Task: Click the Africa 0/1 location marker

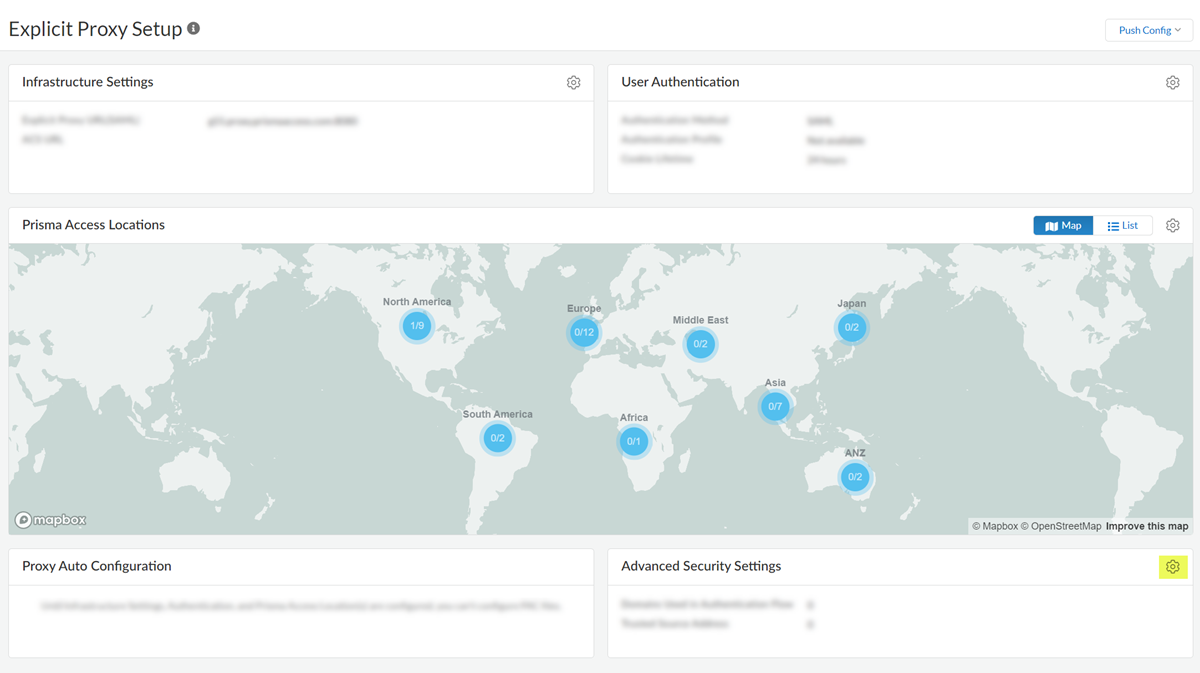Action: [x=633, y=441]
